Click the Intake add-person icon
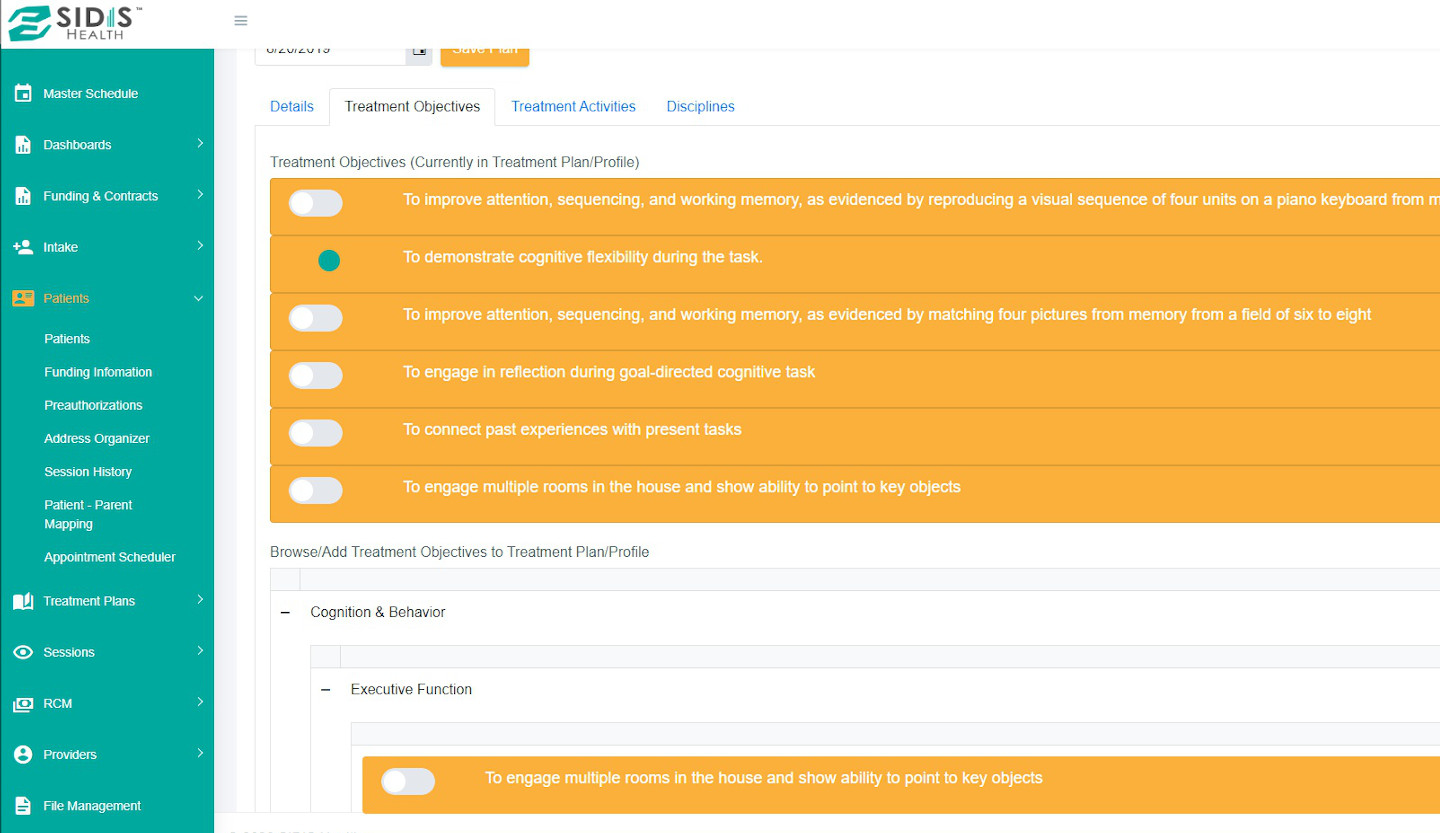 23,247
